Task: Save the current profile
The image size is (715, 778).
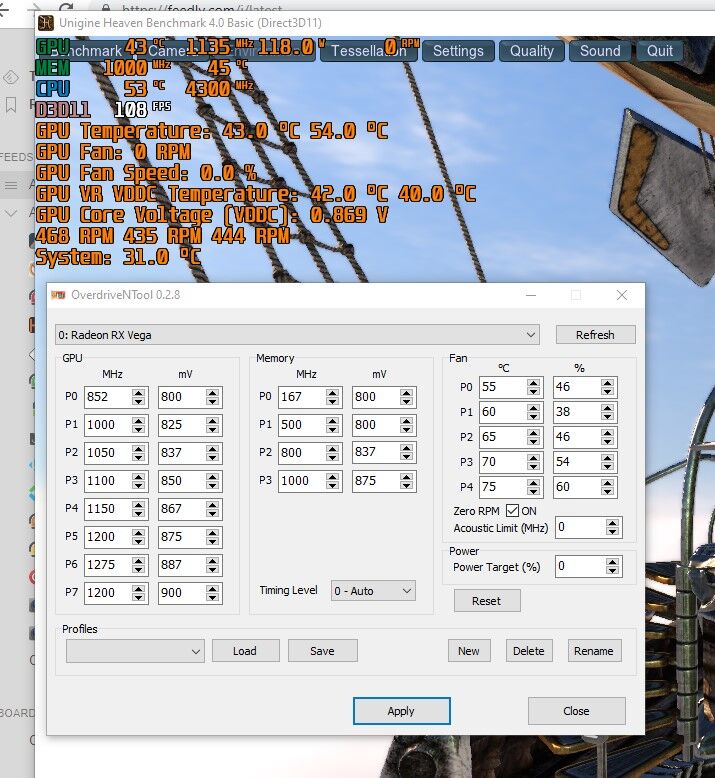Action: coord(322,651)
